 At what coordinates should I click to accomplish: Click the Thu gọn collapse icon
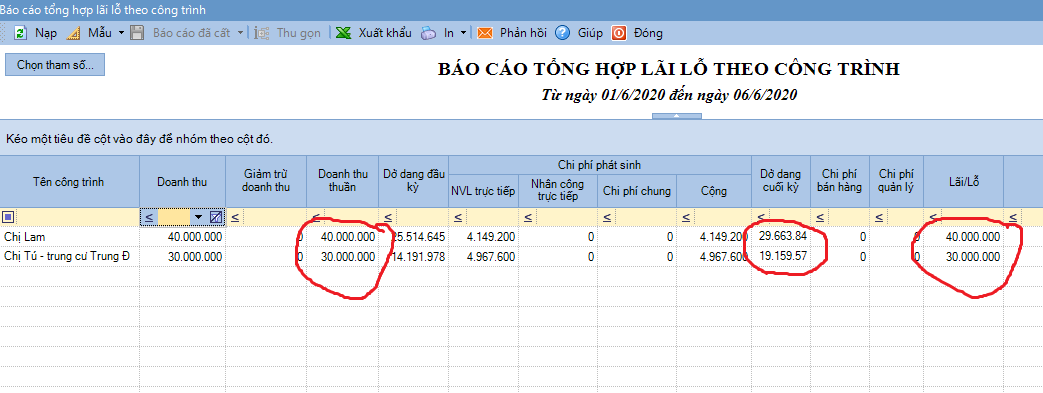coord(262,33)
